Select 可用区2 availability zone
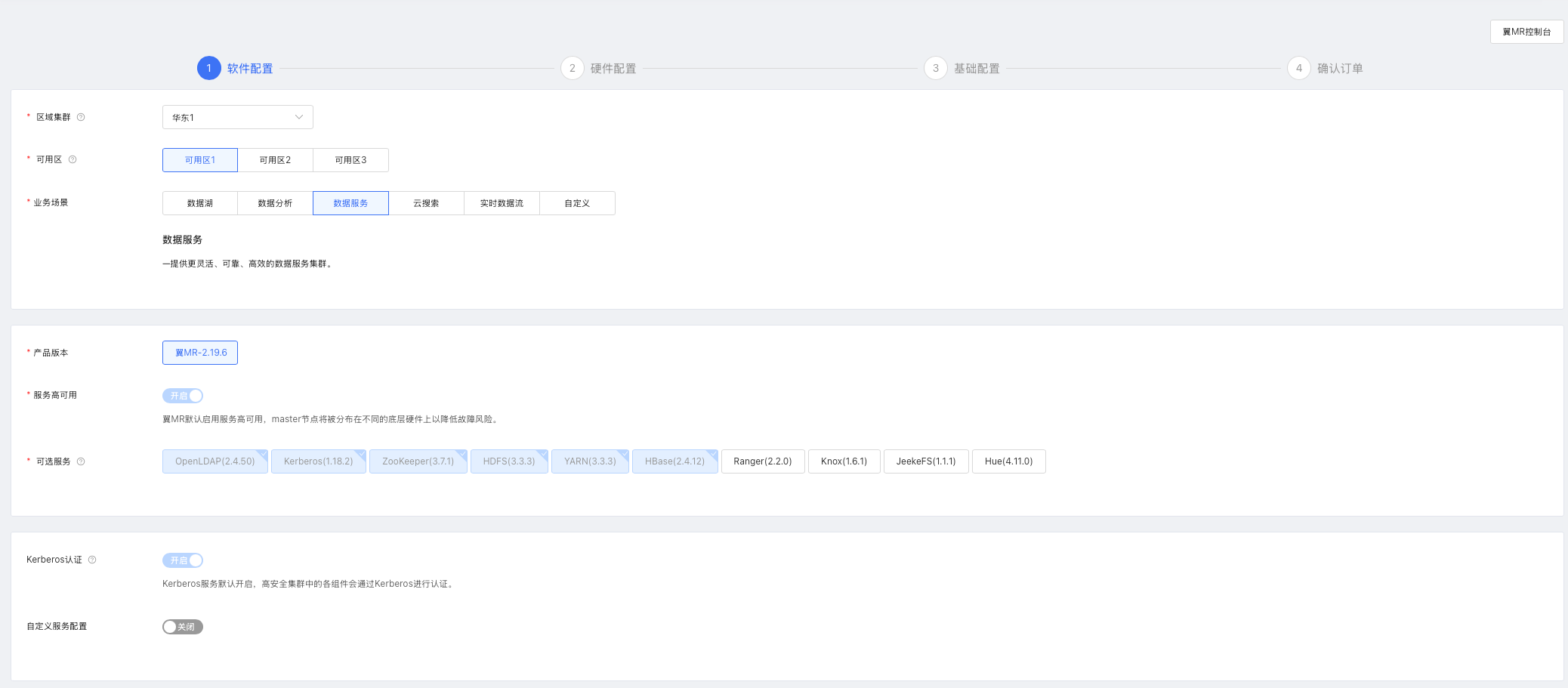Viewport: 1568px width, 688px height. (x=275, y=160)
